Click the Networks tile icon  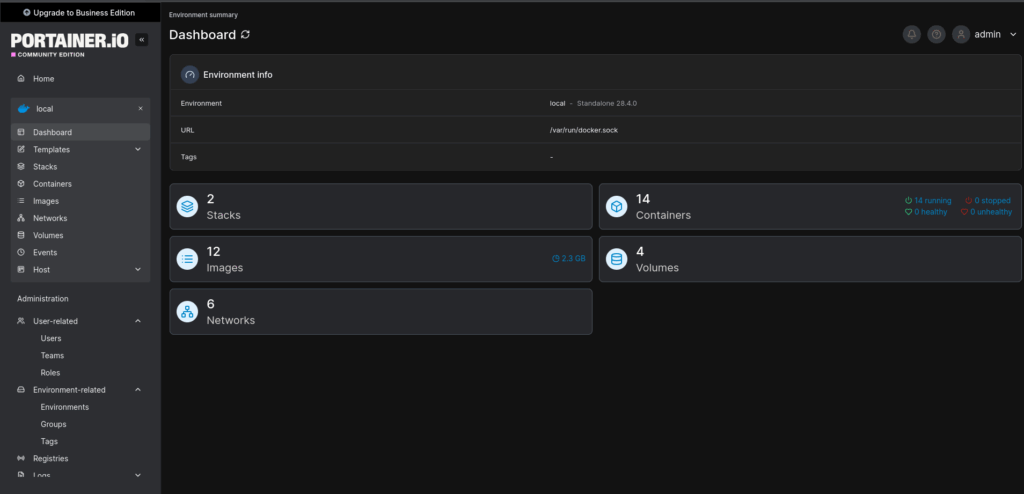point(187,311)
